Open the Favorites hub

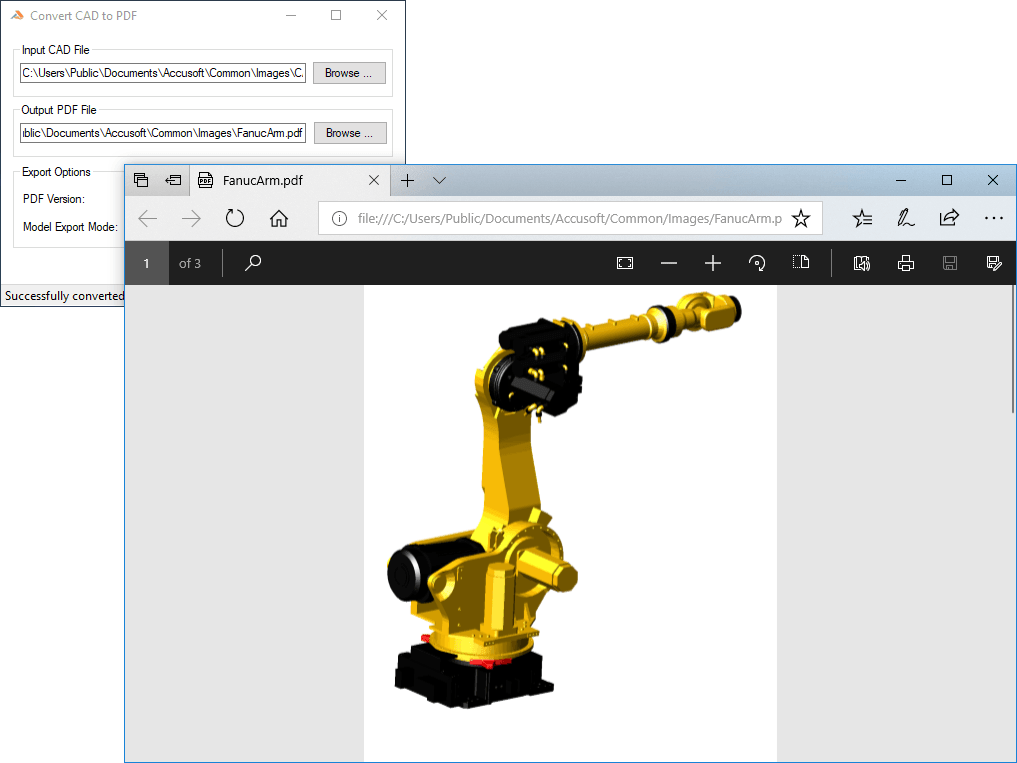[x=862, y=219]
